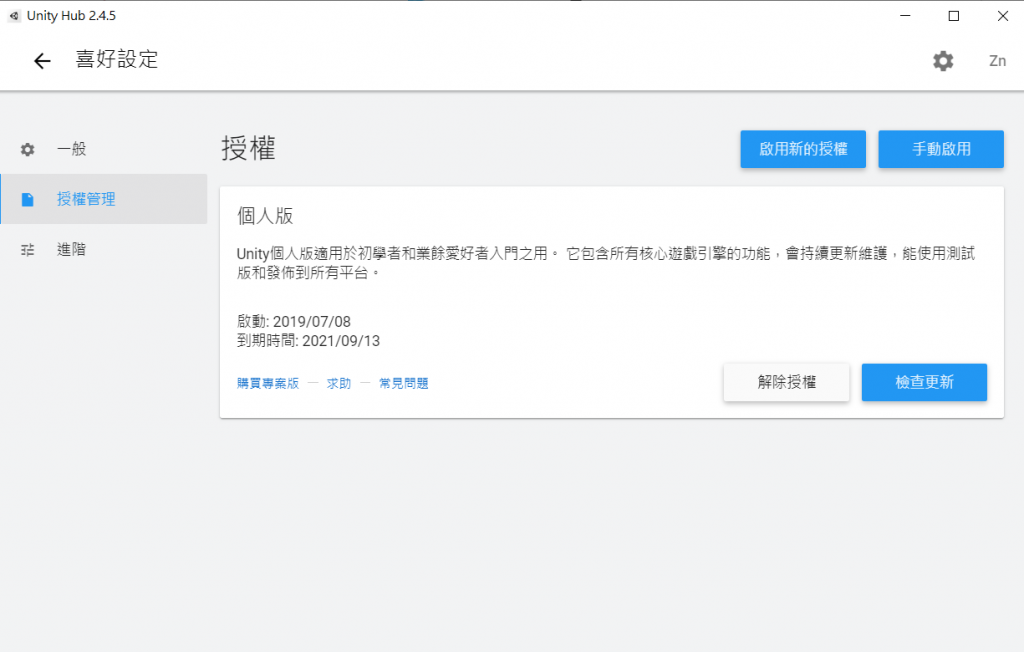Select the 一般 settings section

click(x=104, y=149)
